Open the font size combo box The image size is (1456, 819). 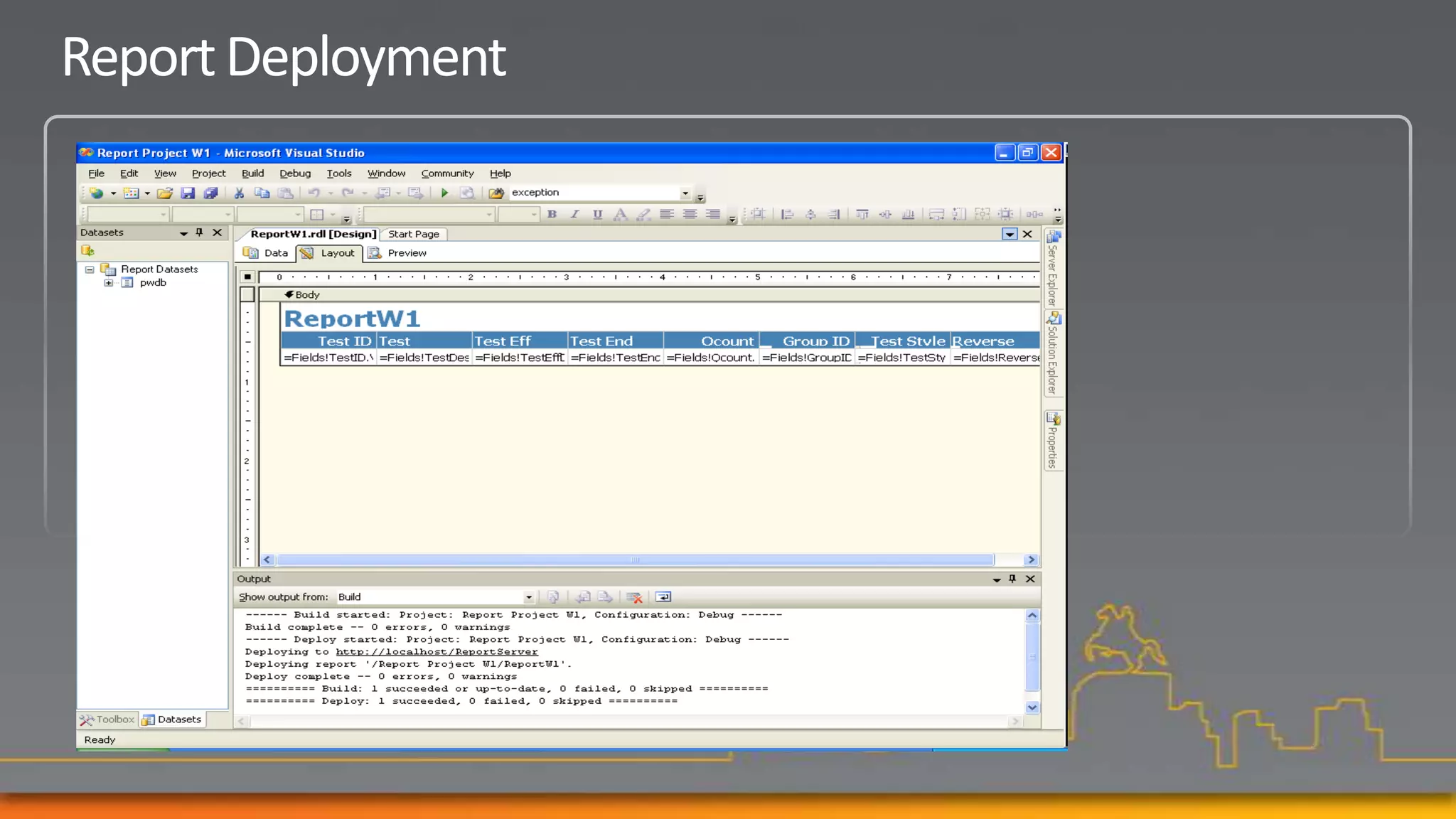click(518, 214)
